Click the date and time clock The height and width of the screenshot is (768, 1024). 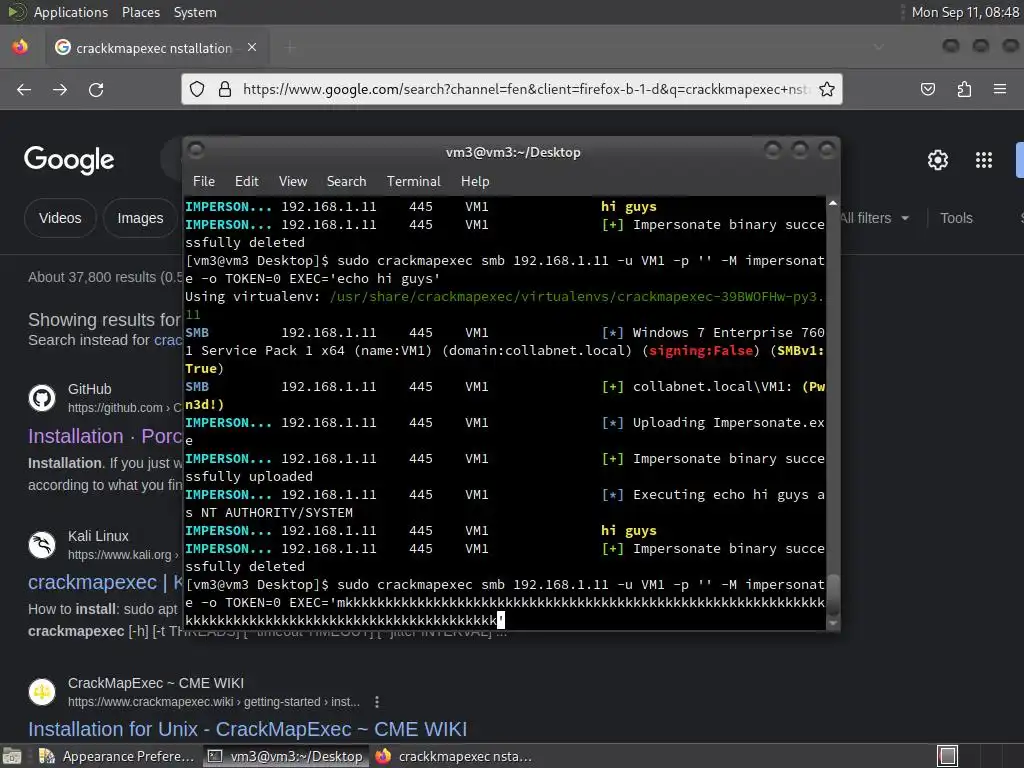point(965,12)
